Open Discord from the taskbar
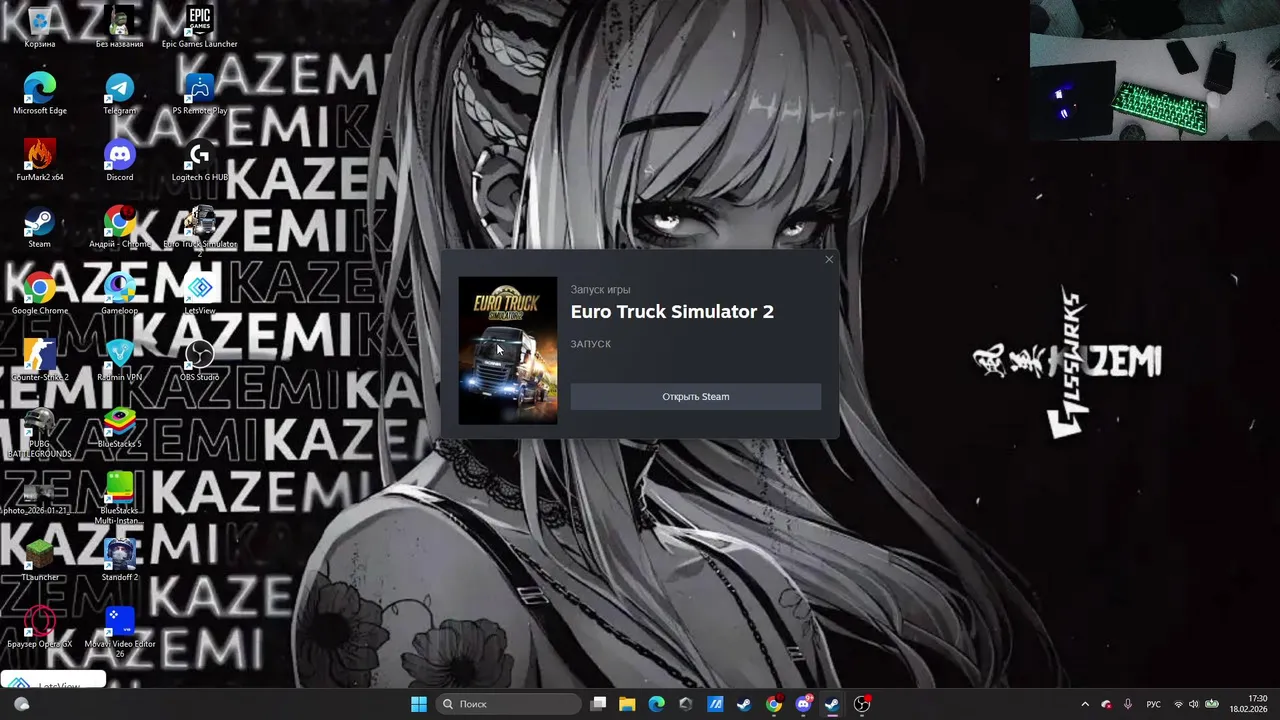This screenshot has width=1280, height=720. [x=803, y=704]
